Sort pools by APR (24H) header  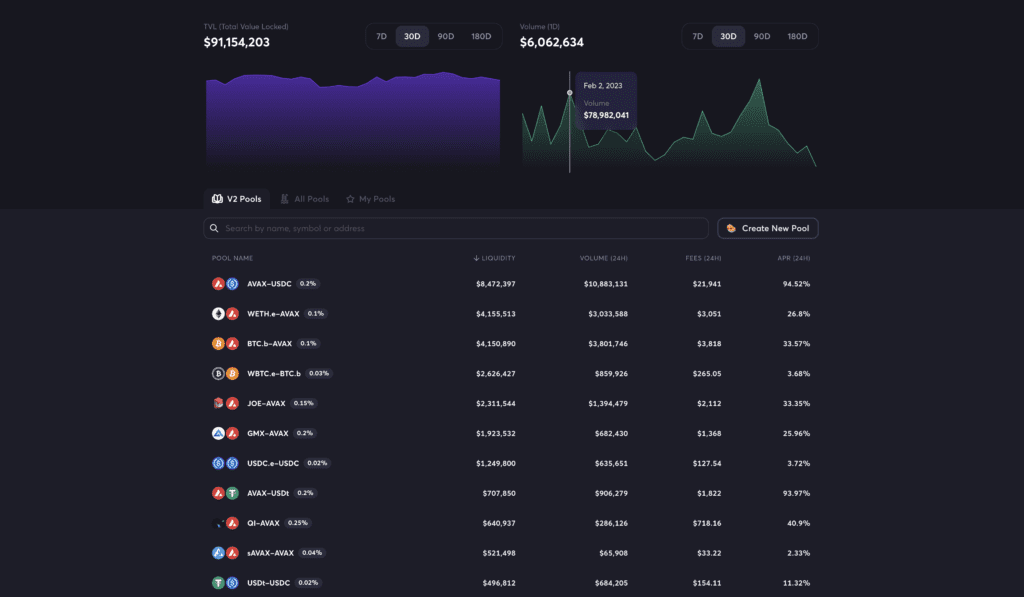tap(793, 258)
